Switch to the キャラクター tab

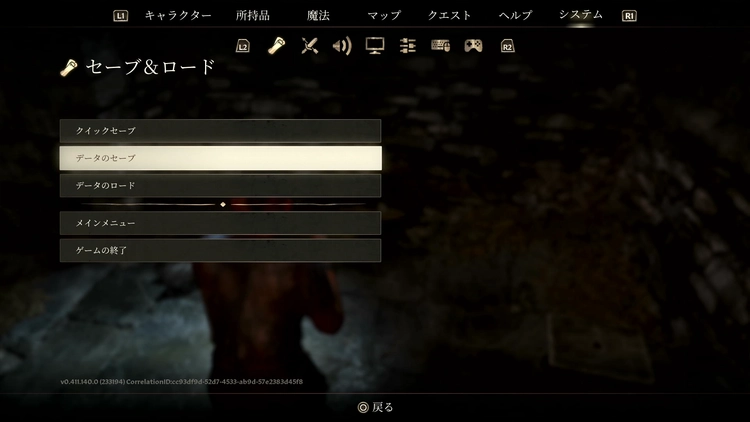click(178, 16)
